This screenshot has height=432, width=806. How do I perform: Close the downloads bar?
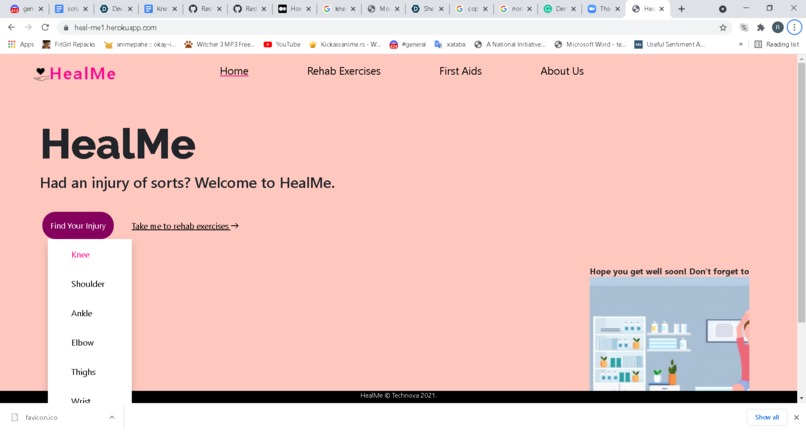click(x=796, y=418)
